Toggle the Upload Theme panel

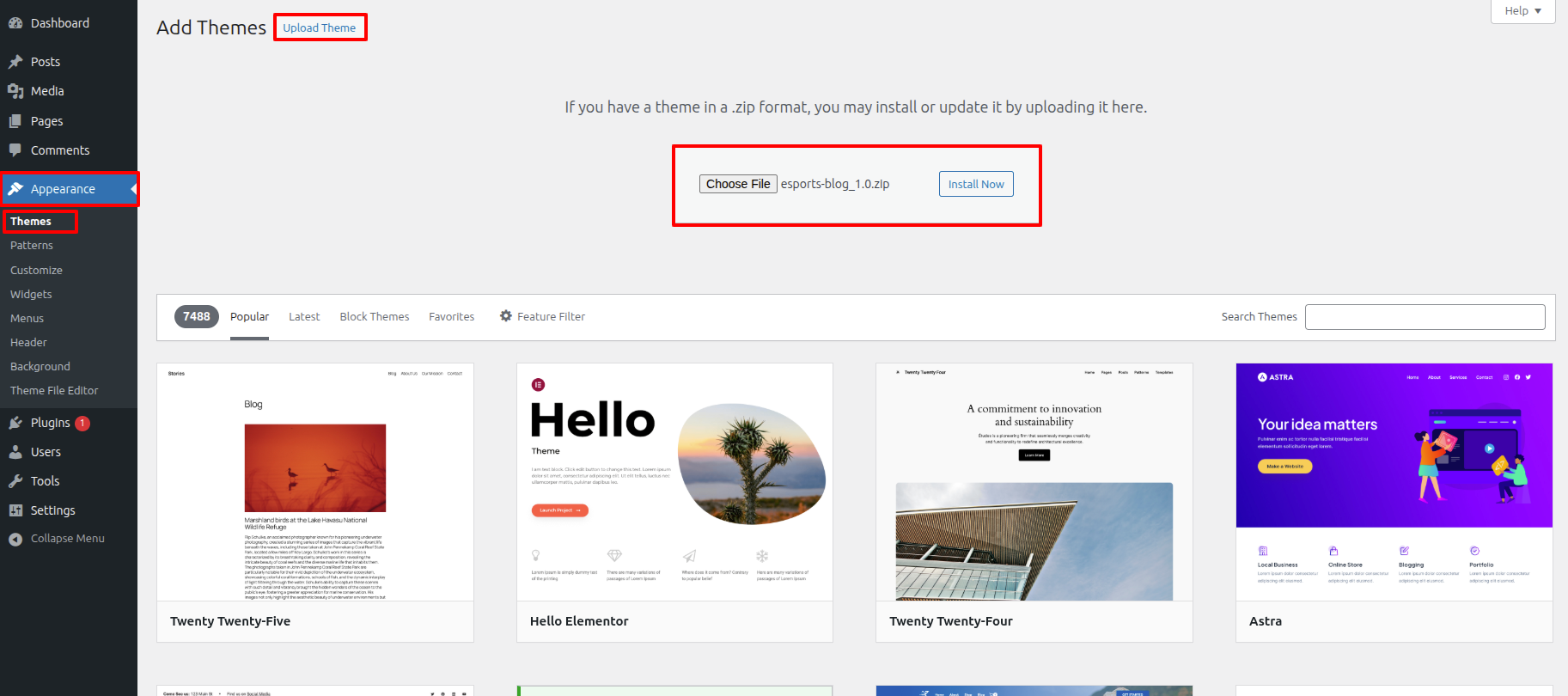click(x=320, y=27)
